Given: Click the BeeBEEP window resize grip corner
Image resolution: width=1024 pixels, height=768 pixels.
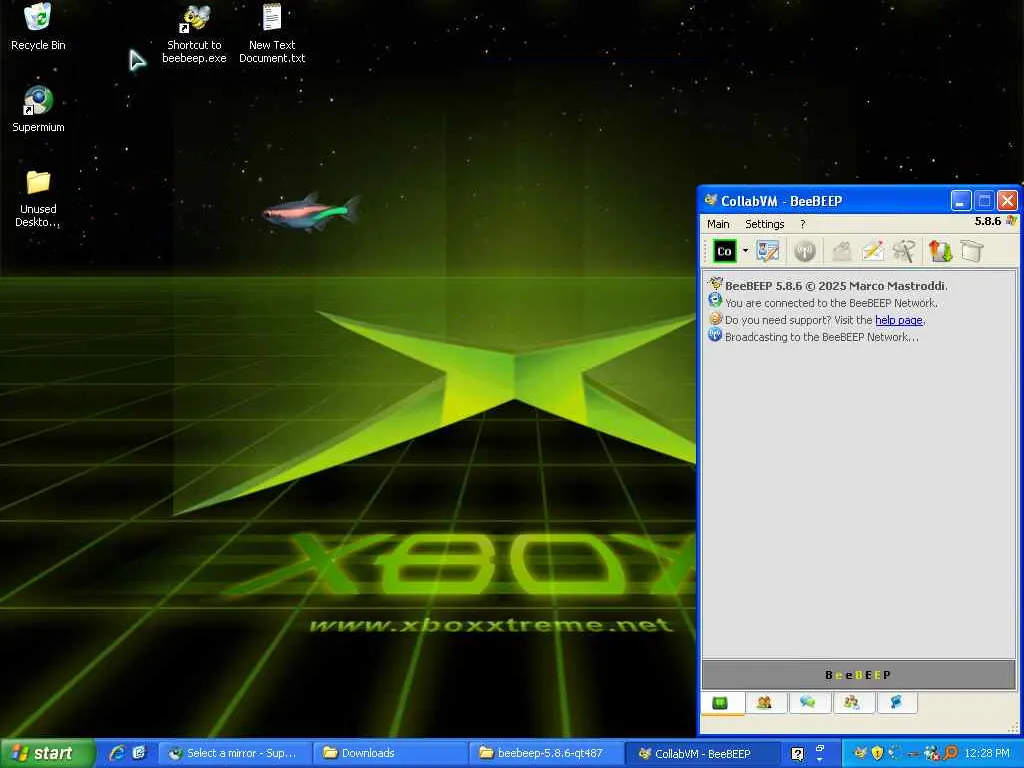Looking at the screenshot, I should pyautogui.click(x=1013, y=728).
